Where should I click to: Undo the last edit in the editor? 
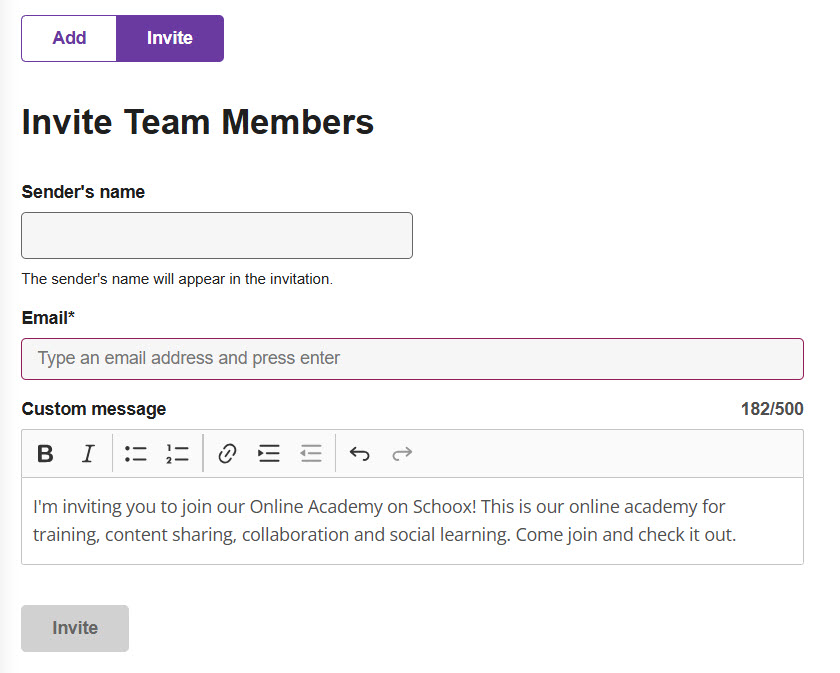(360, 454)
